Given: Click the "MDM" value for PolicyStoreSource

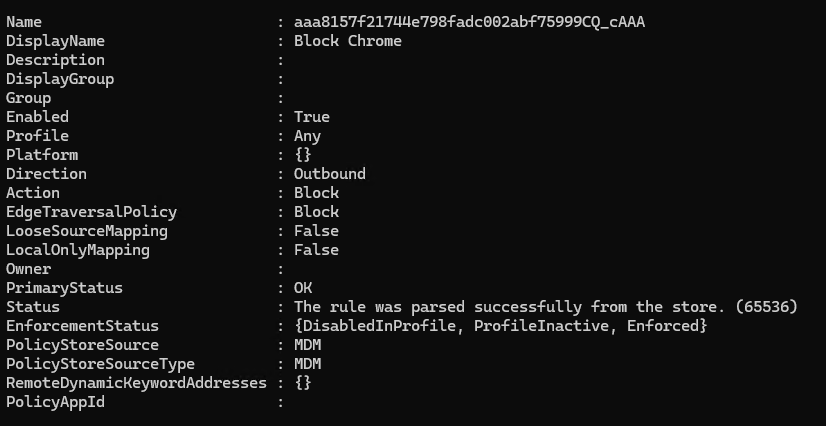Looking at the screenshot, I should 307,345.
